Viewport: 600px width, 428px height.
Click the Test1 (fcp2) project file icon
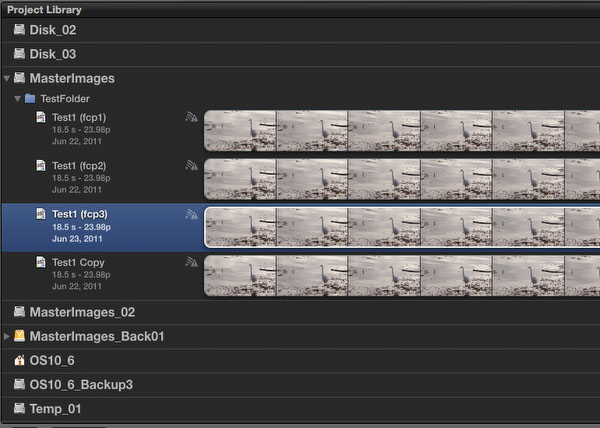tap(41, 165)
